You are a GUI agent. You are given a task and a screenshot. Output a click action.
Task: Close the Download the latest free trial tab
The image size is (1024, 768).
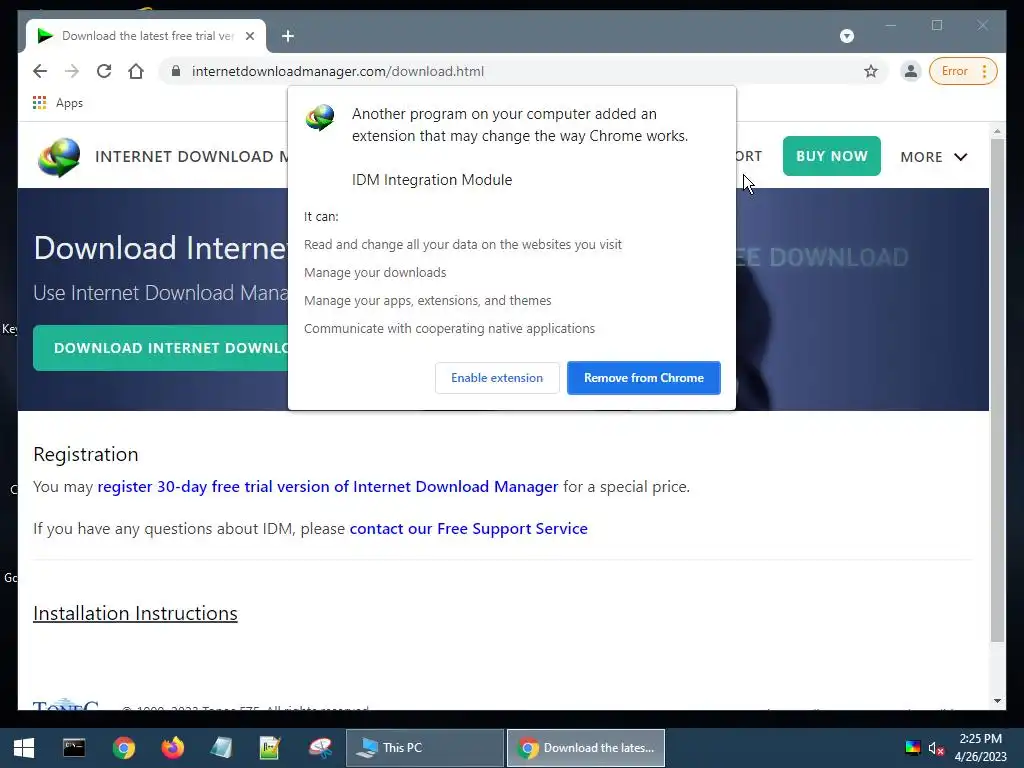point(249,36)
